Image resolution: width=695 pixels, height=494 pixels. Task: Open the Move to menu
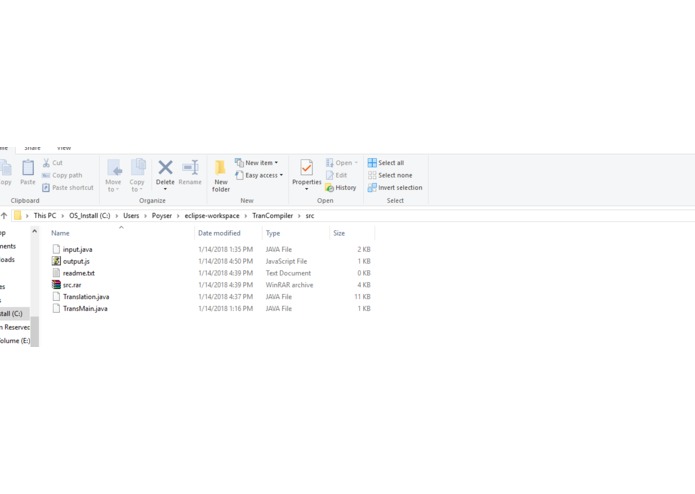coord(113,175)
